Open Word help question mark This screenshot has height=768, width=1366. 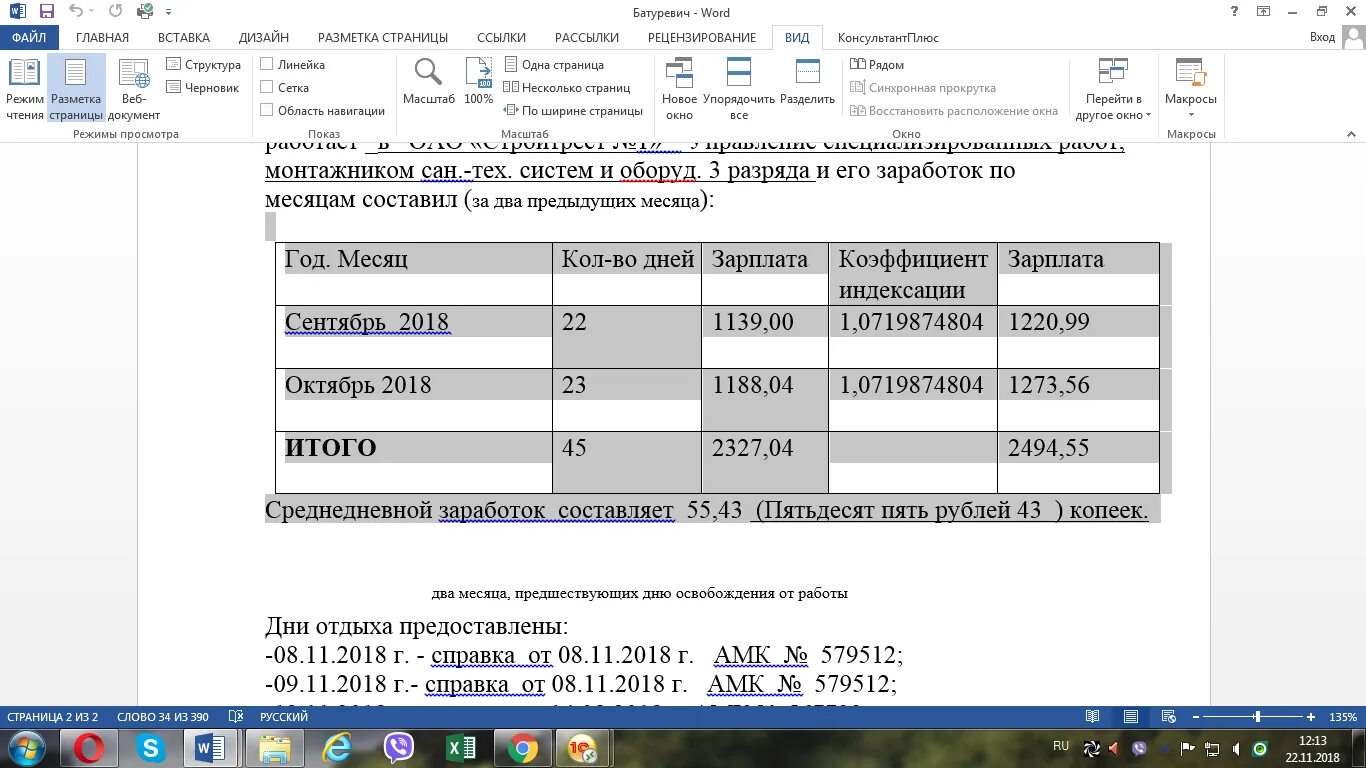pyautogui.click(x=1235, y=12)
